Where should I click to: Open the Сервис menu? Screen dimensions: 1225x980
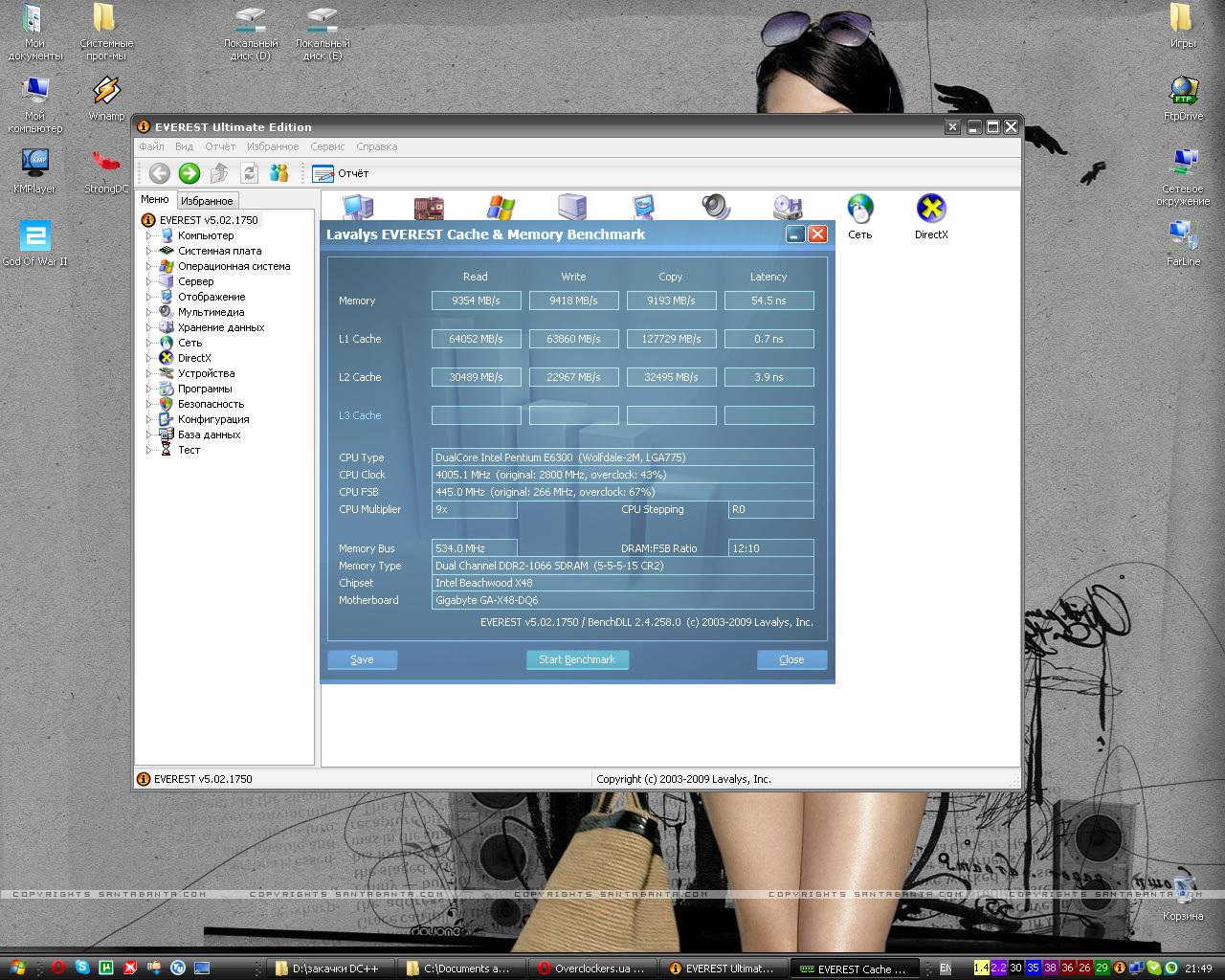click(327, 146)
